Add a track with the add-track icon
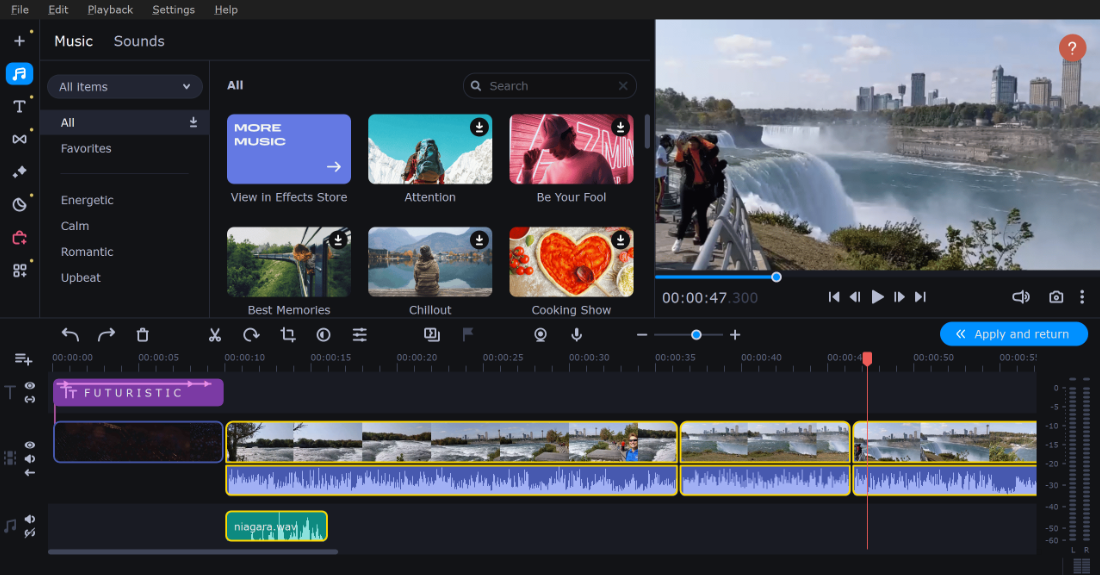Image resolution: width=1100 pixels, height=575 pixels. tap(23, 359)
